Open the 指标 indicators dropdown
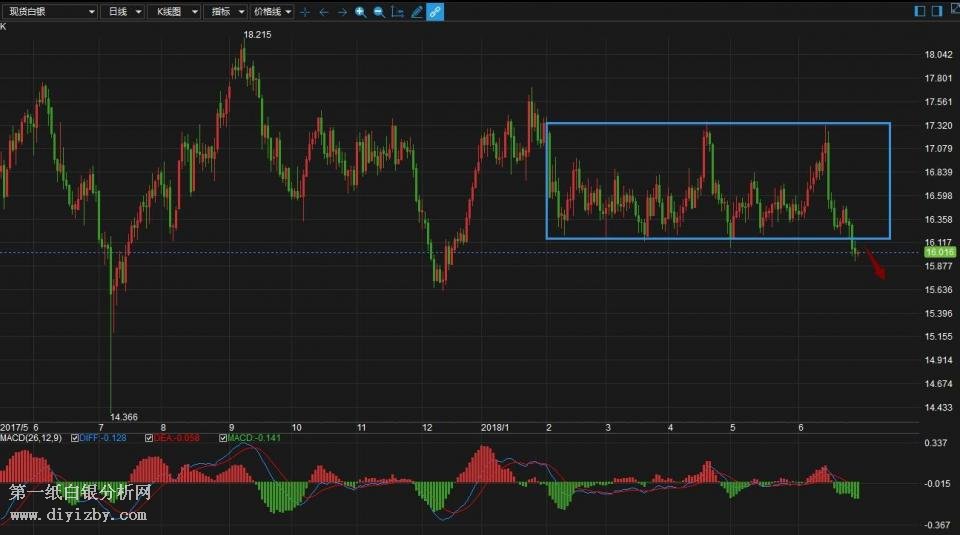 click(225, 12)
